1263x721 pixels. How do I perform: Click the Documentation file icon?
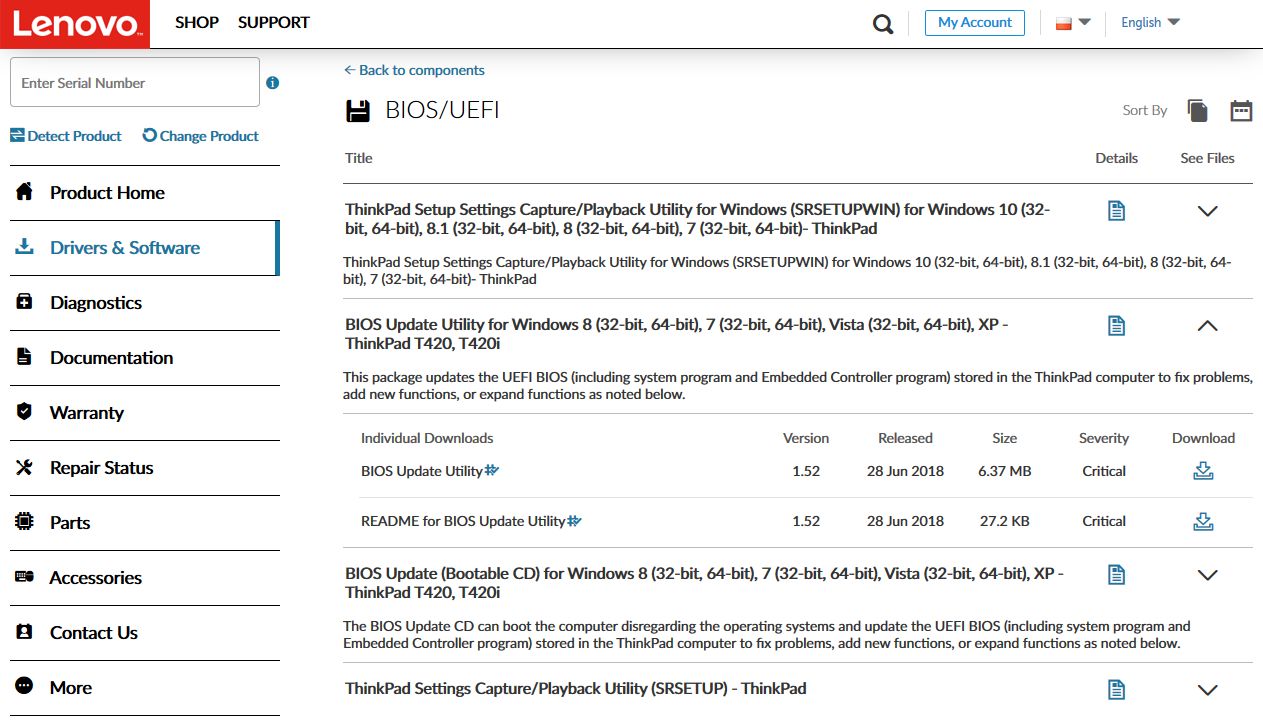[25, 357]
